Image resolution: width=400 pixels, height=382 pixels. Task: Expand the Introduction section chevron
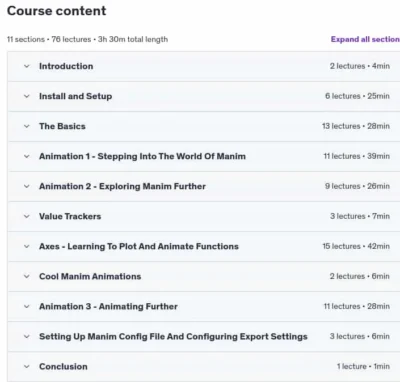coord(27,66)
